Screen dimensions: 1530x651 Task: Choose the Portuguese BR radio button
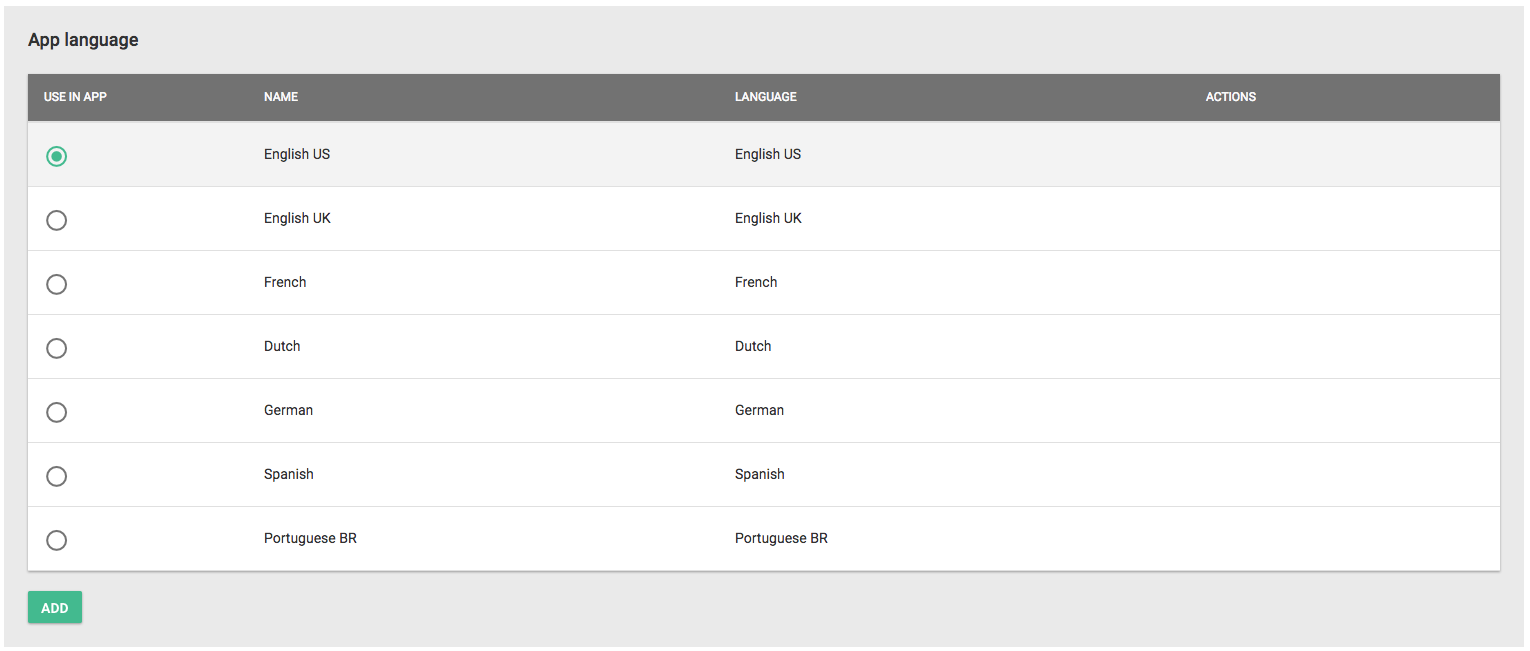pyautogui.click(x=57, y=540)
